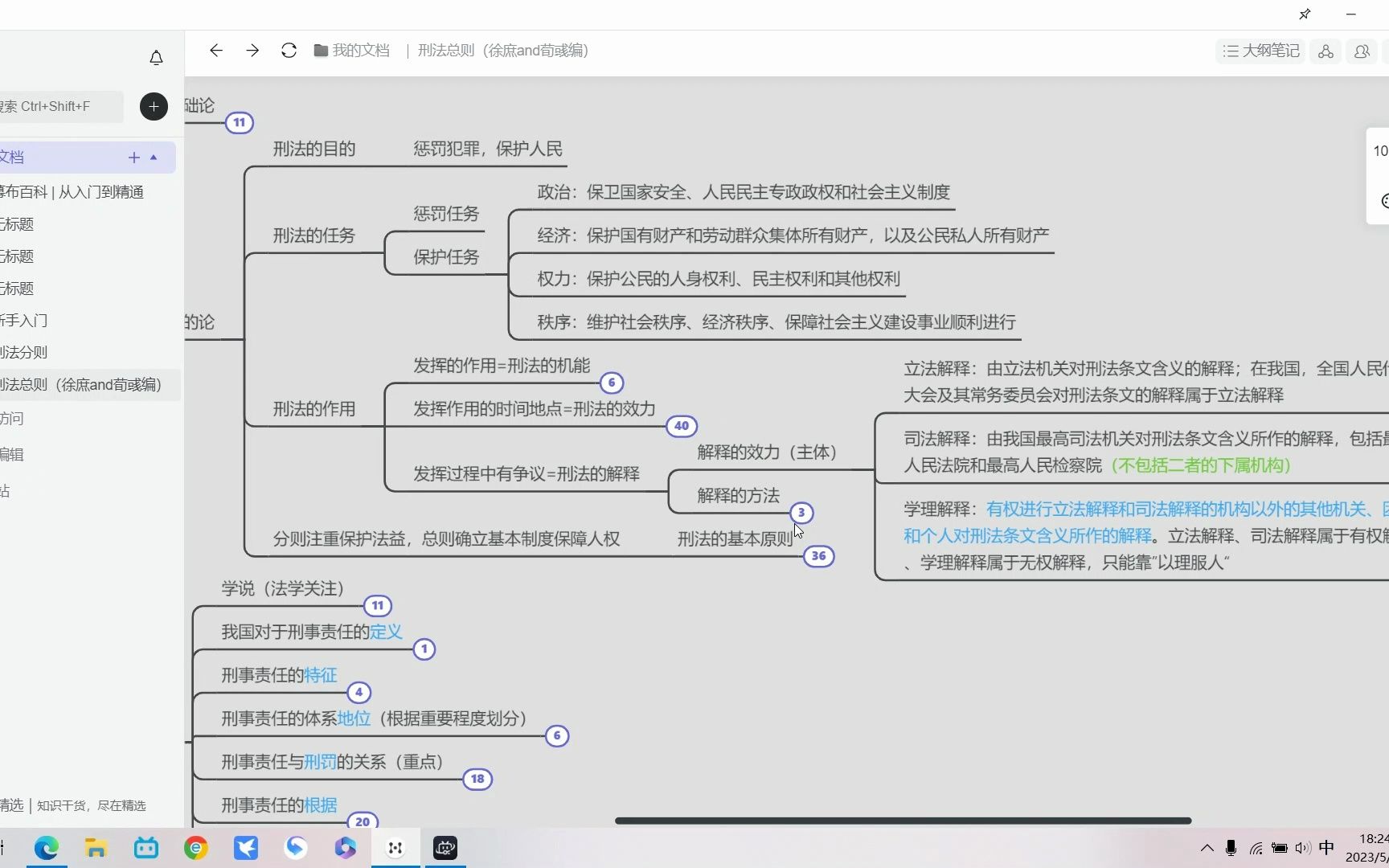Expand the 11 badge near 础论 node
The width and height of the screenshot is (1389, 868).
click(x=239, y=122)
